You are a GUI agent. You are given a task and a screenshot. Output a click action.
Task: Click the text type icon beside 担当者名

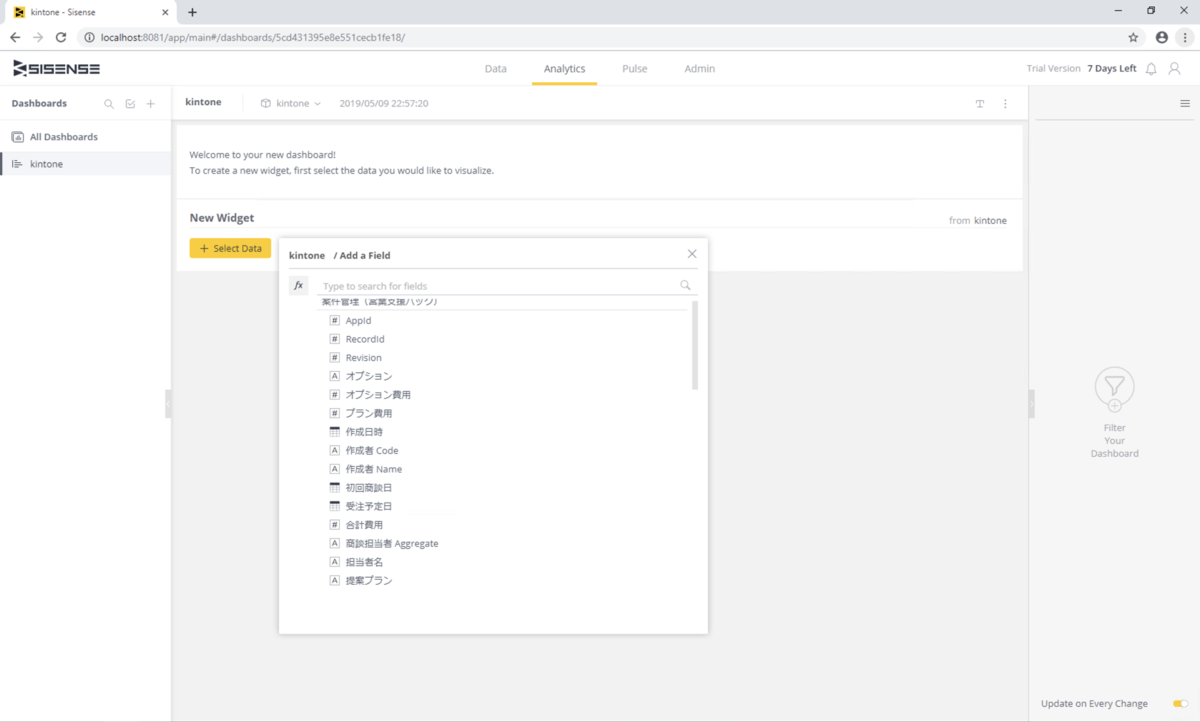click(x=335, y=562)
